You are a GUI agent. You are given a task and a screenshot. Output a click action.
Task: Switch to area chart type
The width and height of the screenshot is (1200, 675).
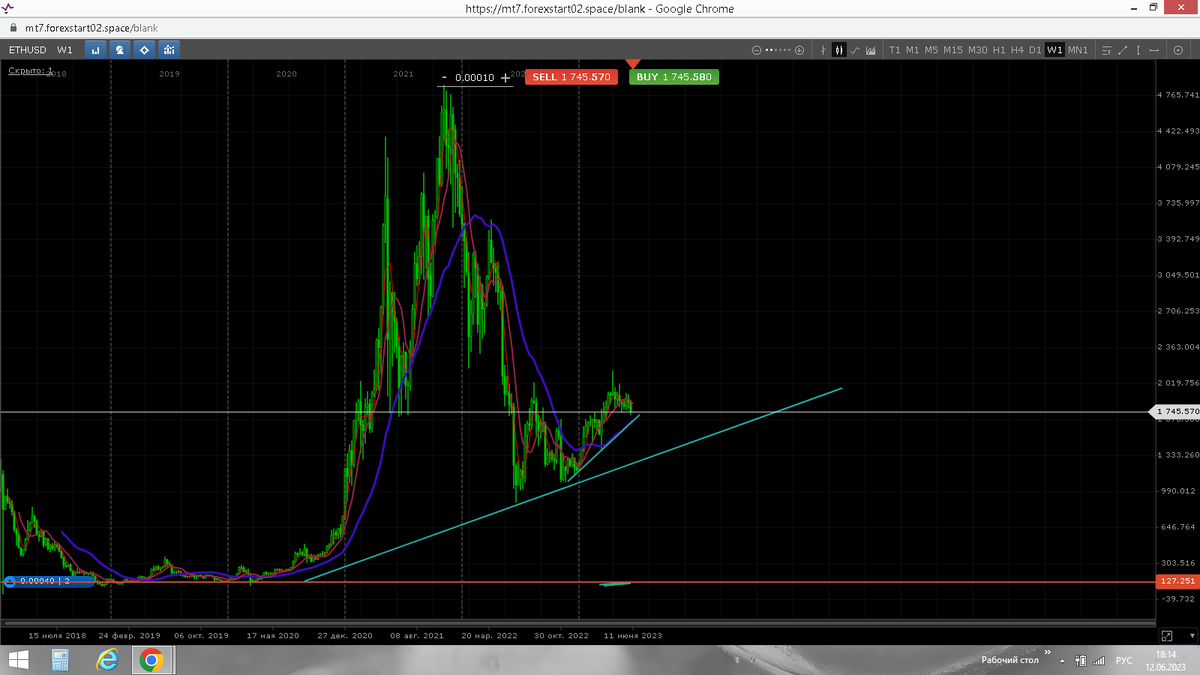point(871,50)
